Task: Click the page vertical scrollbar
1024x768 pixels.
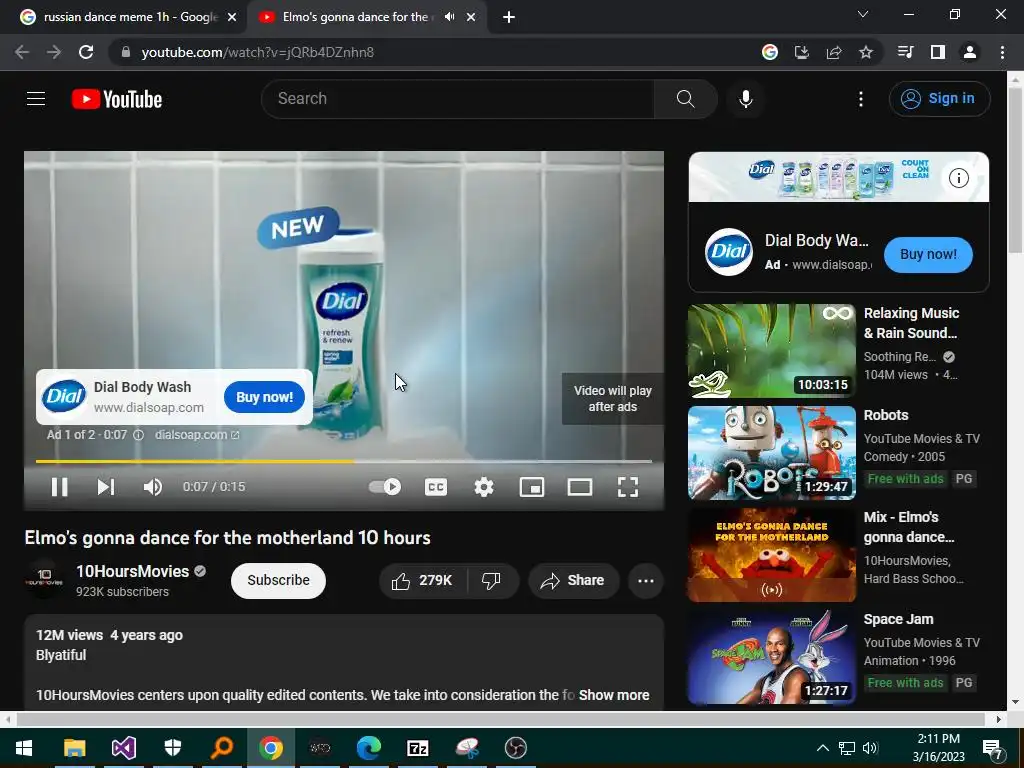Action: pos(1015,170)
